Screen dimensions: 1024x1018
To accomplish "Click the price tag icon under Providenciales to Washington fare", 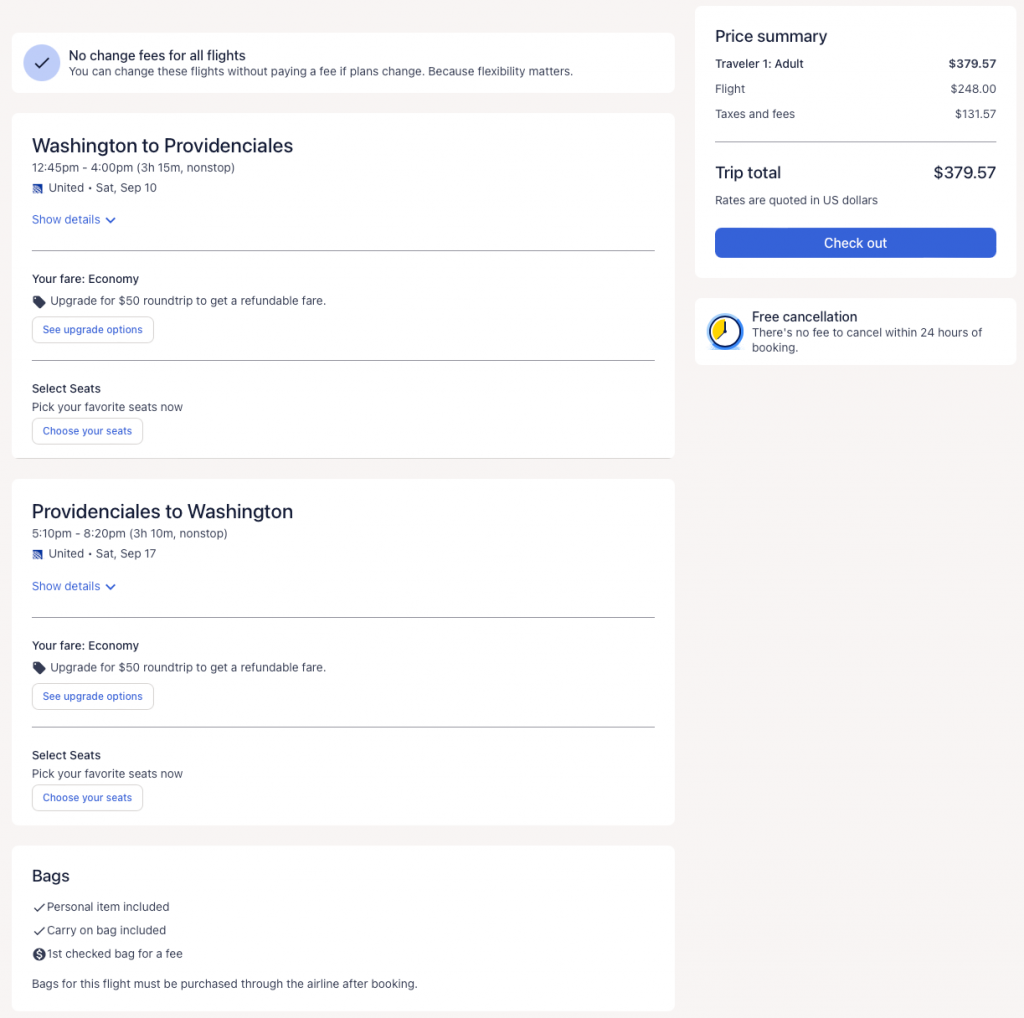I will point(39,668).
